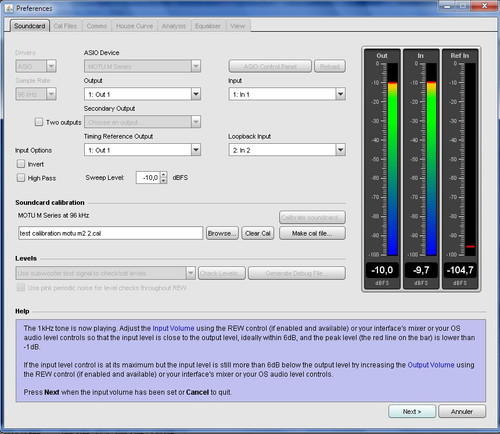Viewport: 500px width, 434px height.
Task: Click the -9,7 In dBFS readout
Action: pos(421,270)
